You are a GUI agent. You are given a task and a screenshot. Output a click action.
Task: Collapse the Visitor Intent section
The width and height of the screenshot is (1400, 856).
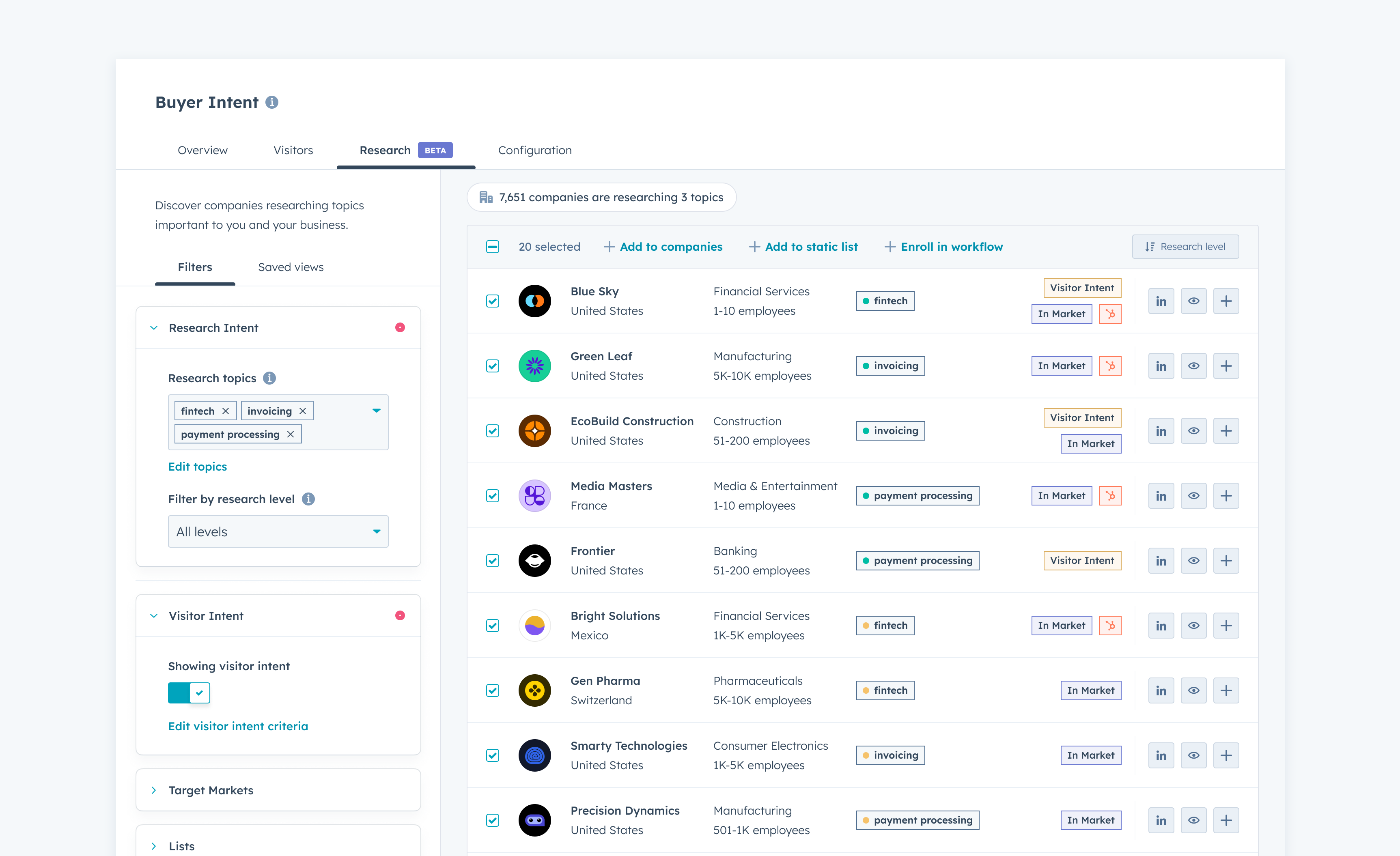[153, 616]
